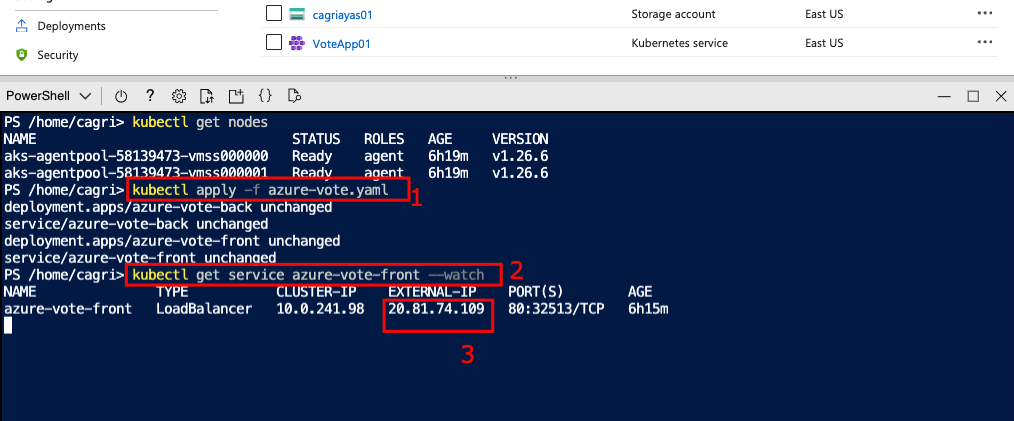Click the cagriayas01 storage account icon
The height and width of the screenshot is (421, 1014).
click(x=296, y=14)
